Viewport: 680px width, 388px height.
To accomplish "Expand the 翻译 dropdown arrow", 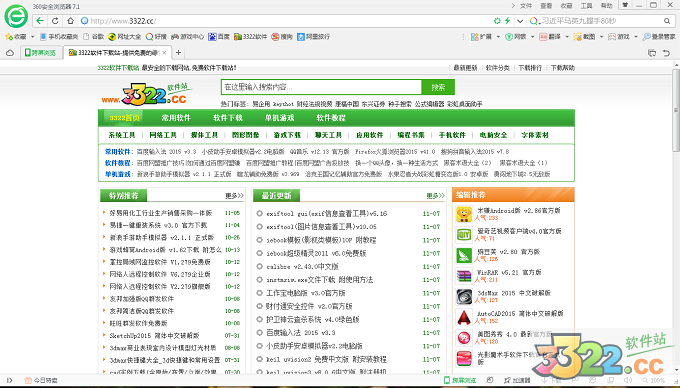I will 567,37.
